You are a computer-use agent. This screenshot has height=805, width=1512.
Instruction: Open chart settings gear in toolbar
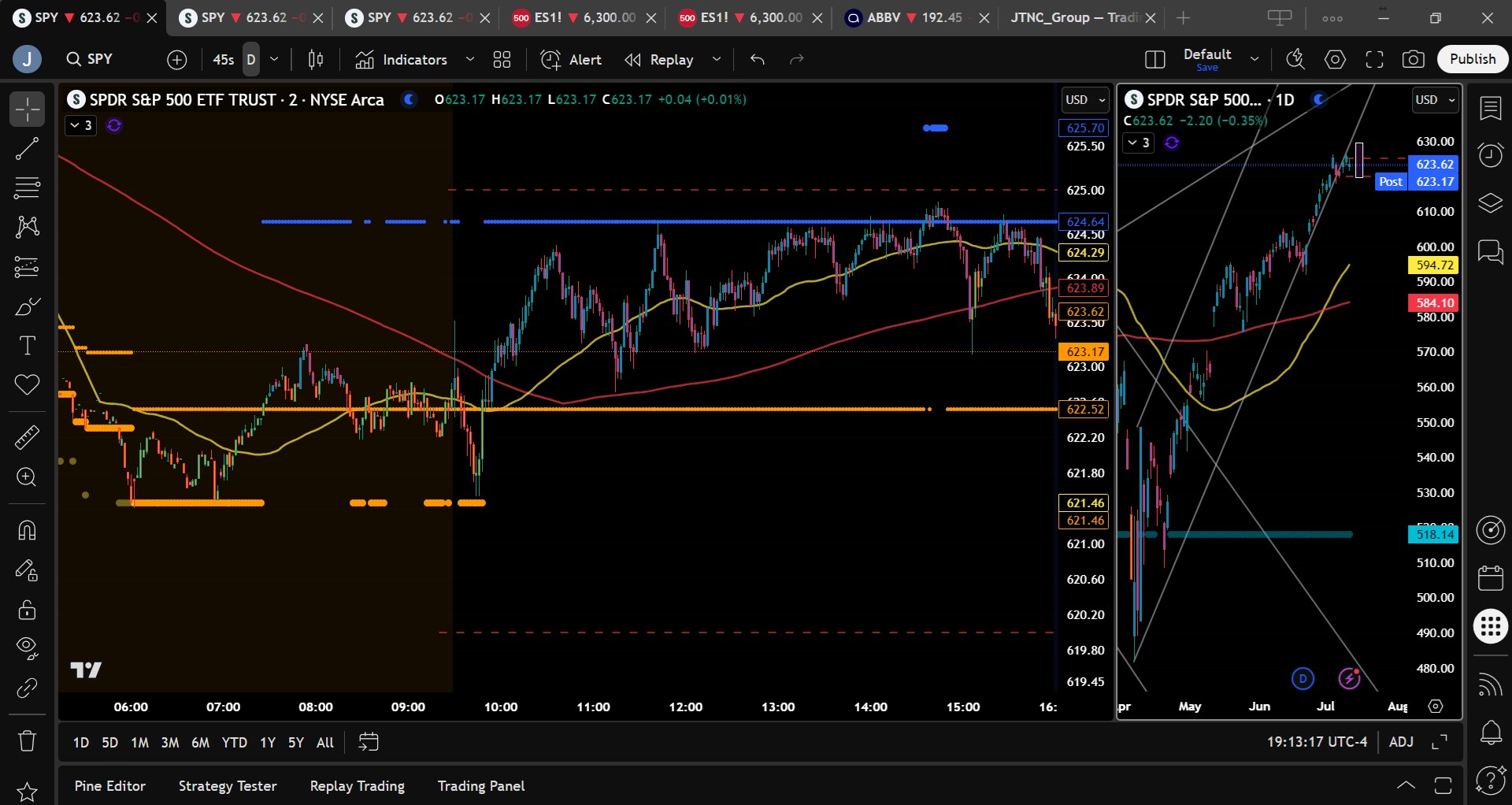[1336, 59]
